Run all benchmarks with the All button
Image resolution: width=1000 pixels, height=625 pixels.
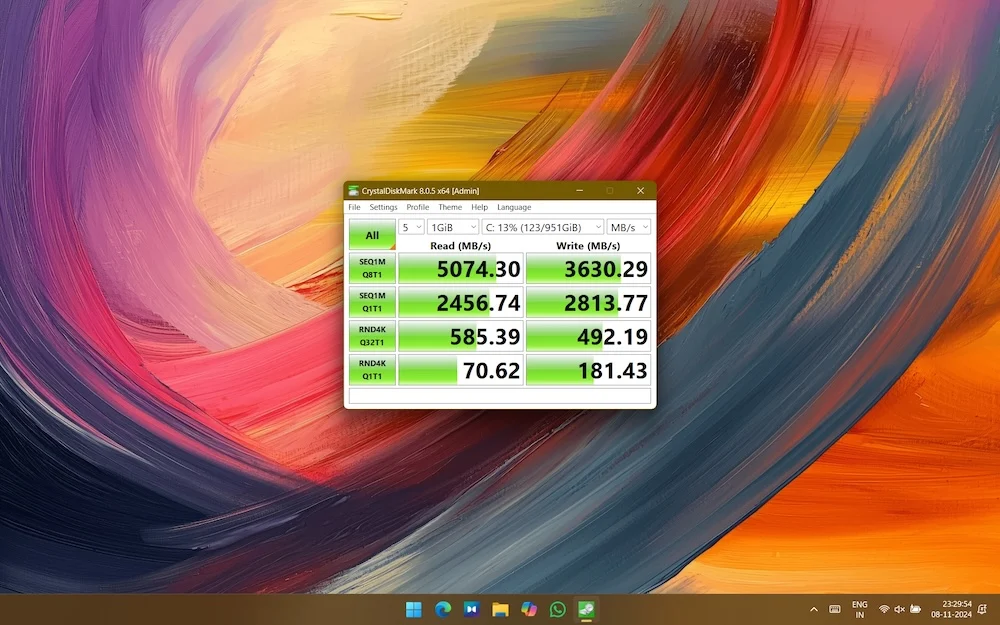coord(372,235)
